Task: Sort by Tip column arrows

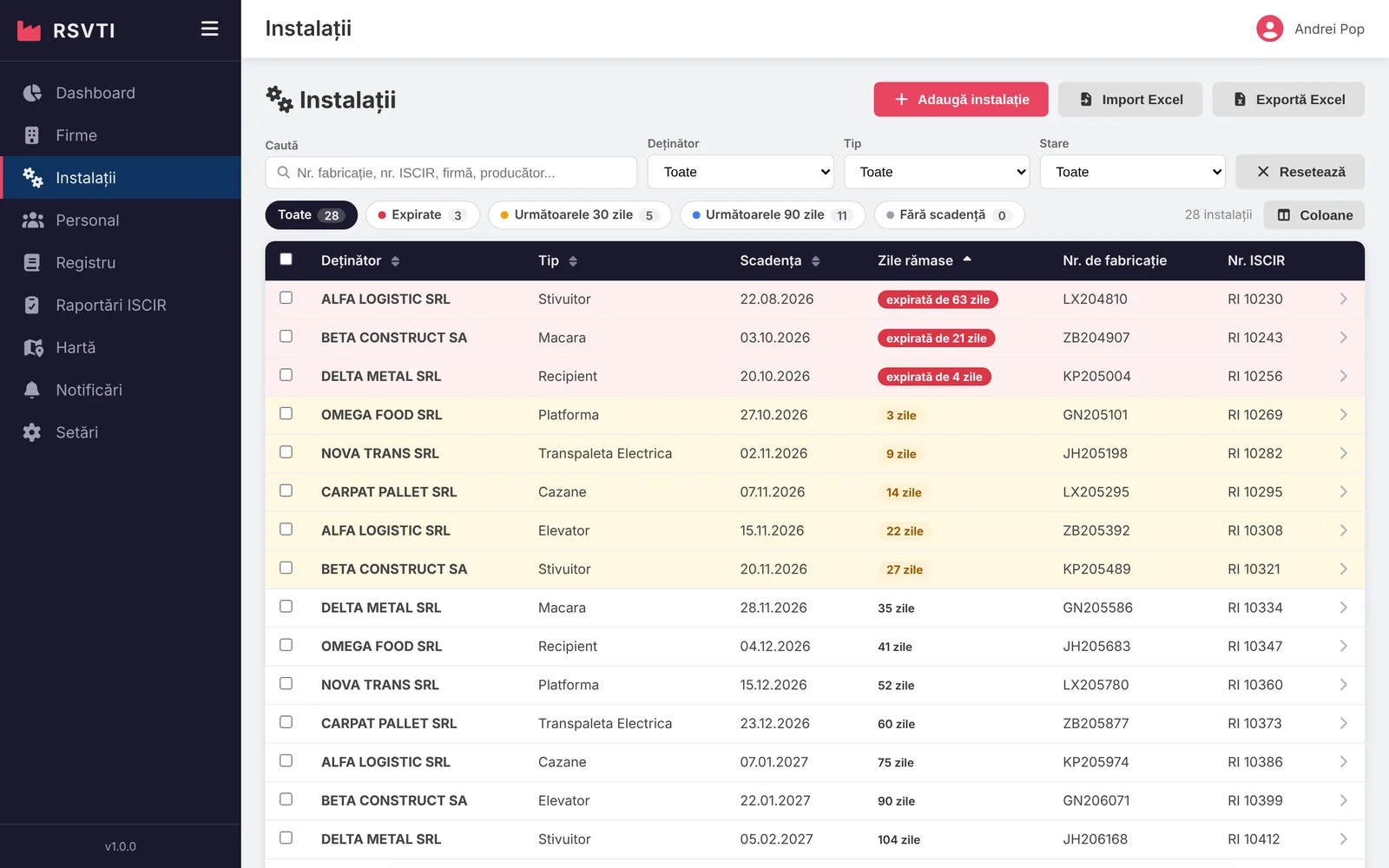Action: click(573, 261)
